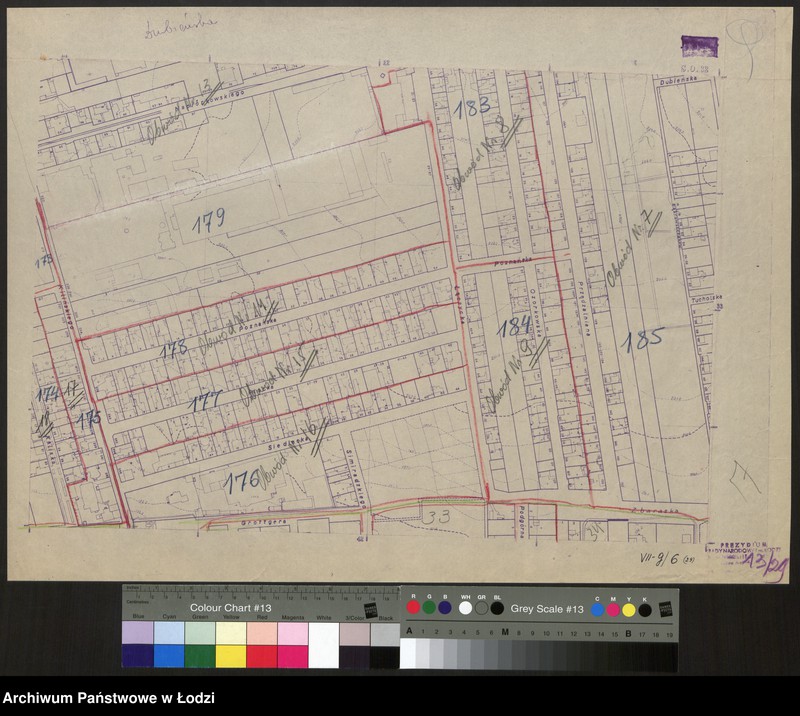Click the handwritten number 184 on the map
This screenshot has height=716, width=800.
pyautogui.click(x=514, y=326)
